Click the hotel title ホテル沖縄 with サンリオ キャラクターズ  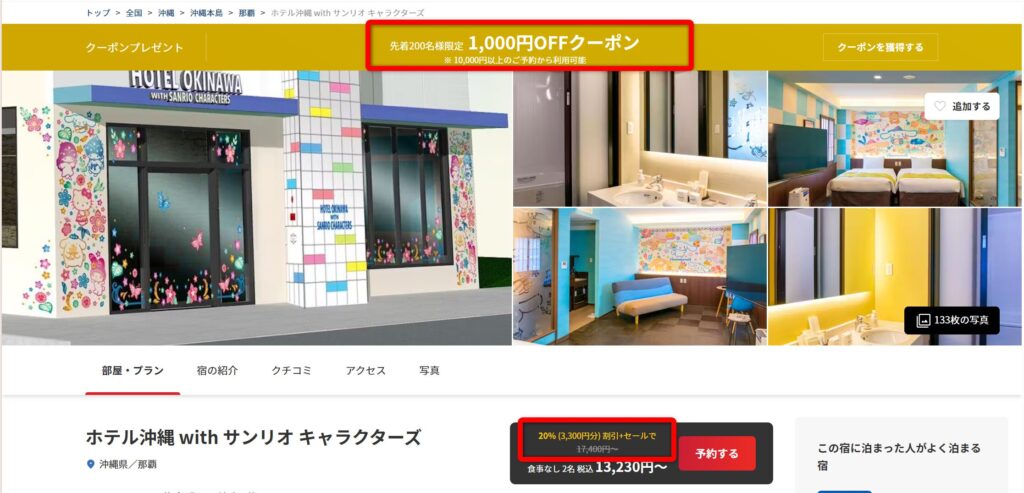[x=253, y=437]
